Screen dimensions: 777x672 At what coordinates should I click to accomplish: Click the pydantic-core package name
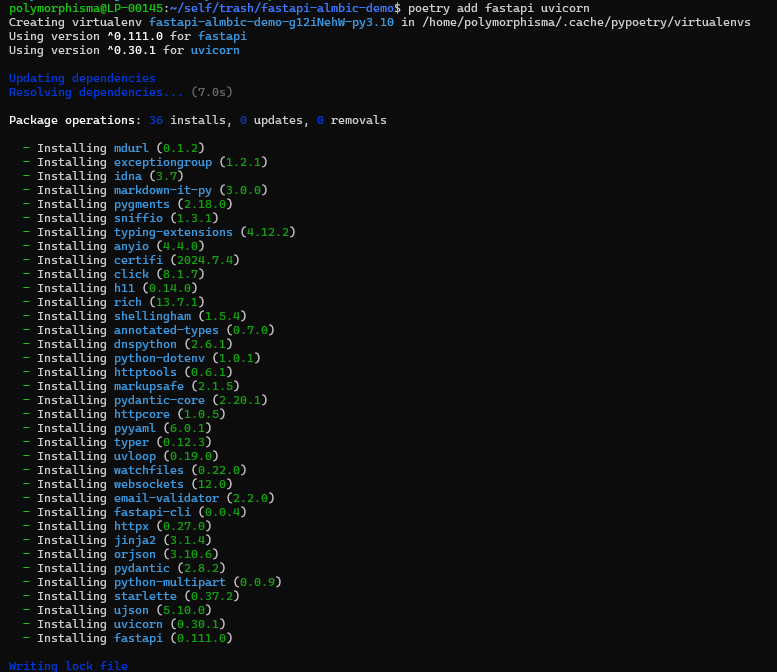click(159, 400)
